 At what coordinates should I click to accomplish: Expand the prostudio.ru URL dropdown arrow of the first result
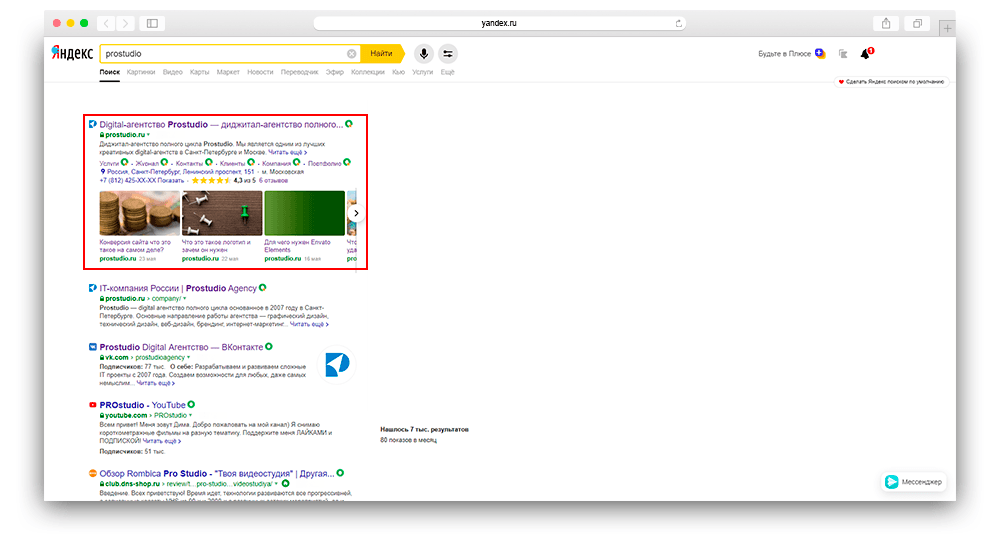pos(149,135)
